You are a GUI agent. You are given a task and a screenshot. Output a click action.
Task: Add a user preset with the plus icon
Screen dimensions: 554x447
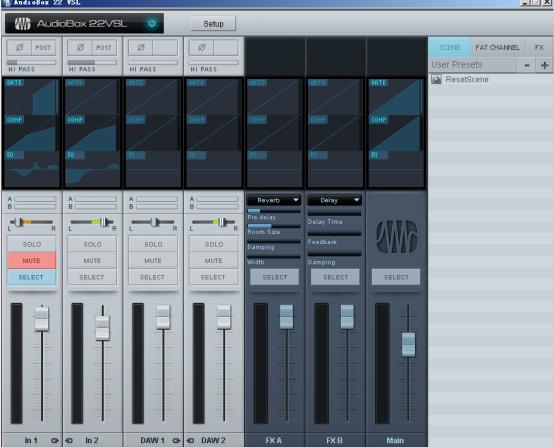click(x=544, y=65)
